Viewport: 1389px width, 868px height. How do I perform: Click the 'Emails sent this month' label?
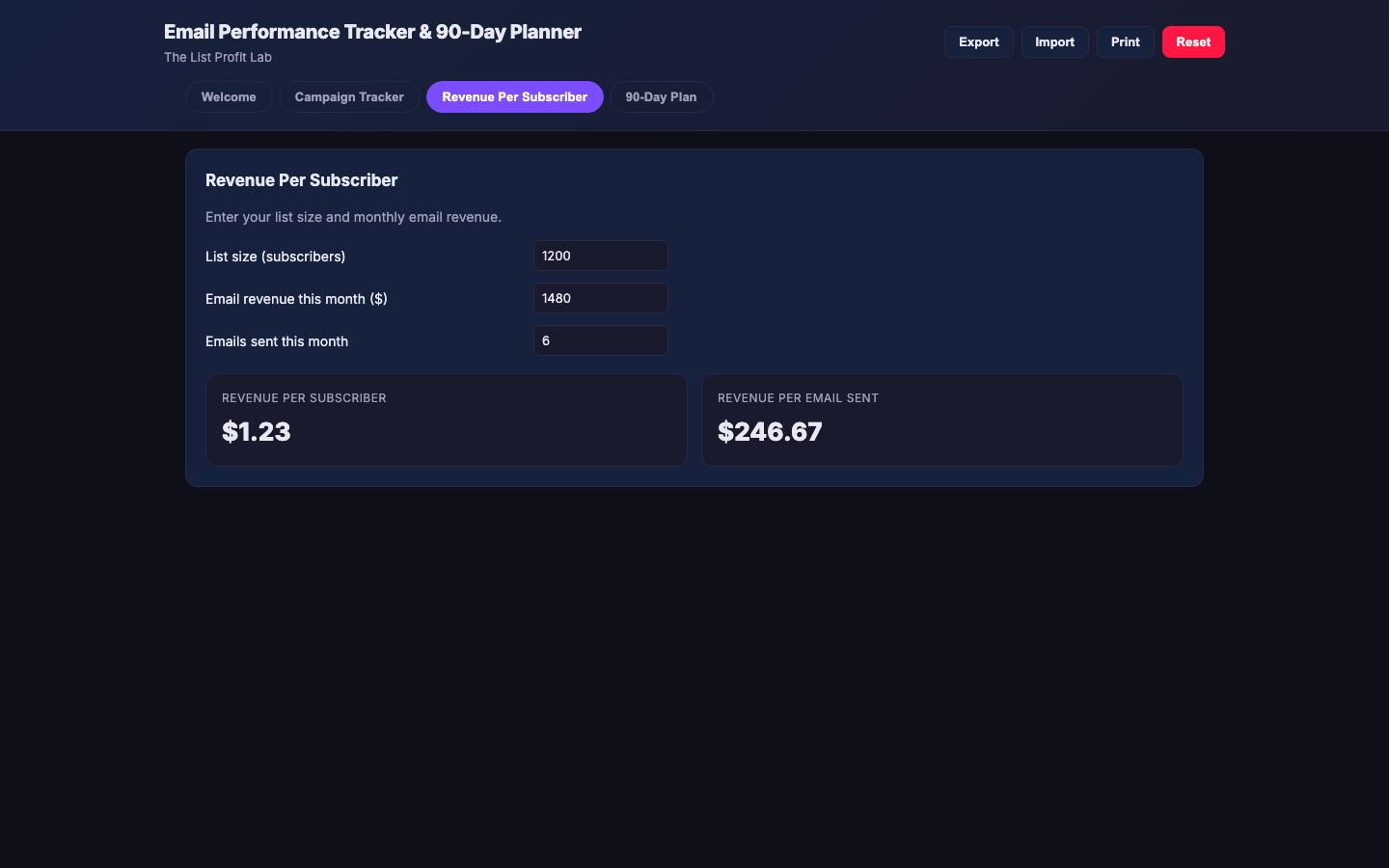(x=277, y=341)
